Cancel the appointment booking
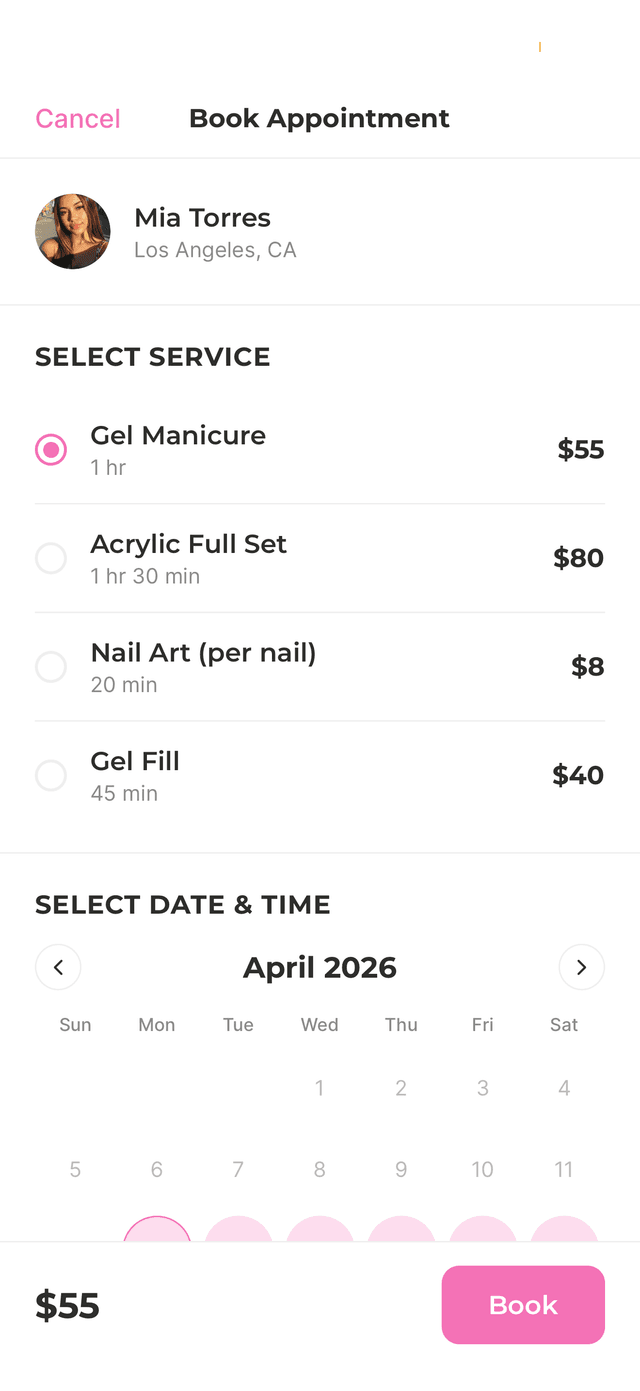This screenshot has width=640, height=1391. (x=77, y=118)
